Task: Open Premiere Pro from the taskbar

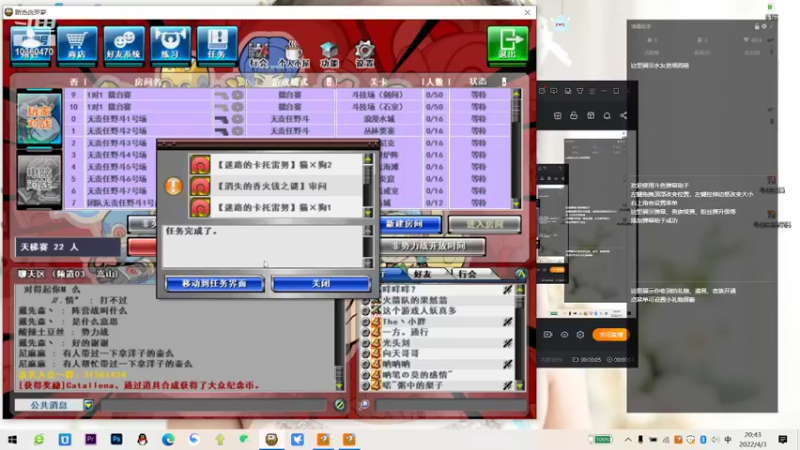Action: pyautogui.click(x=90, y=439)
